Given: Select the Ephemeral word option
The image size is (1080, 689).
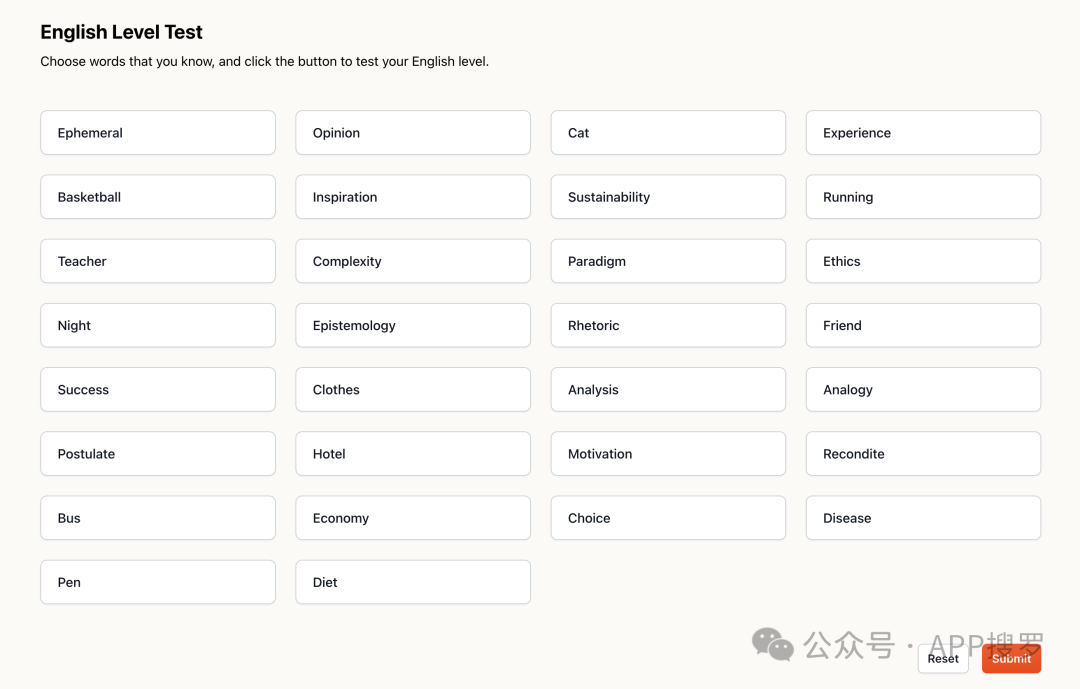Looking at the screenshot, I should coord(158,133).
